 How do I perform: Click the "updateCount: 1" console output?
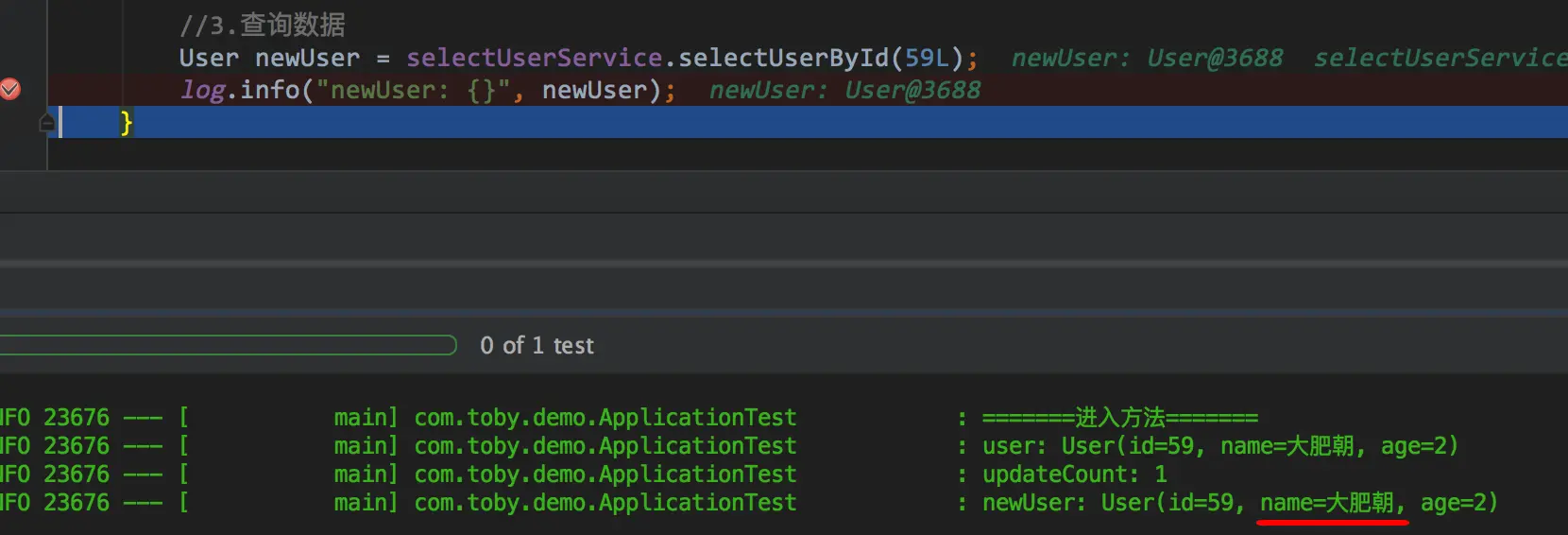click(1074, 475)
